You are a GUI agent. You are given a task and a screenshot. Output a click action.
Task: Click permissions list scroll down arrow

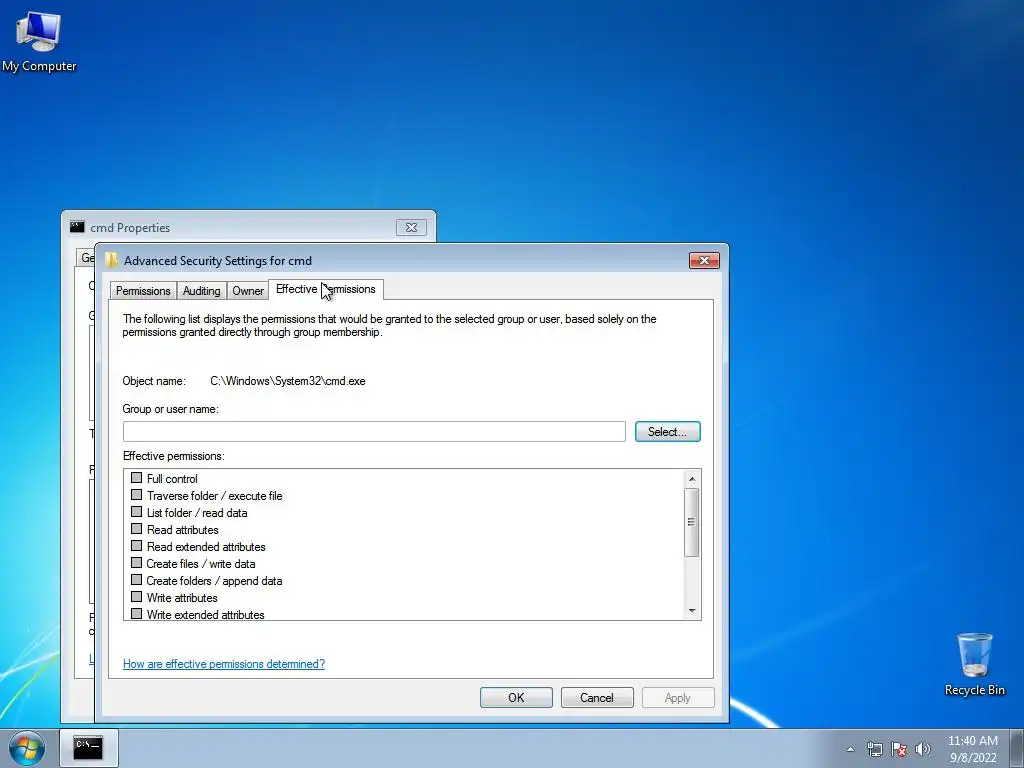(x=692, y=611)
